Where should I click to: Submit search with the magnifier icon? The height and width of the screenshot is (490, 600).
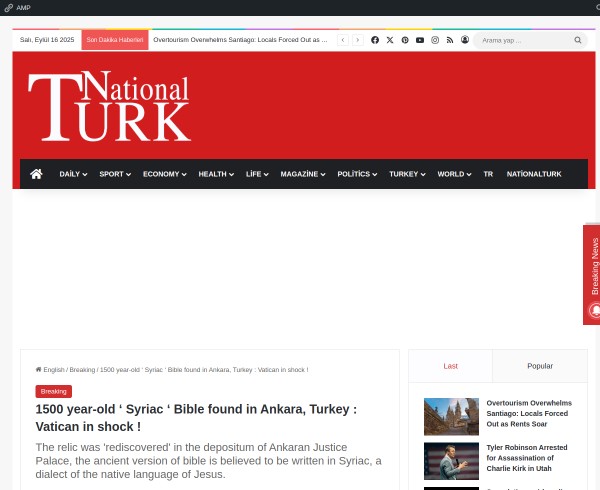pyautogui.click(x=577, y=40)
